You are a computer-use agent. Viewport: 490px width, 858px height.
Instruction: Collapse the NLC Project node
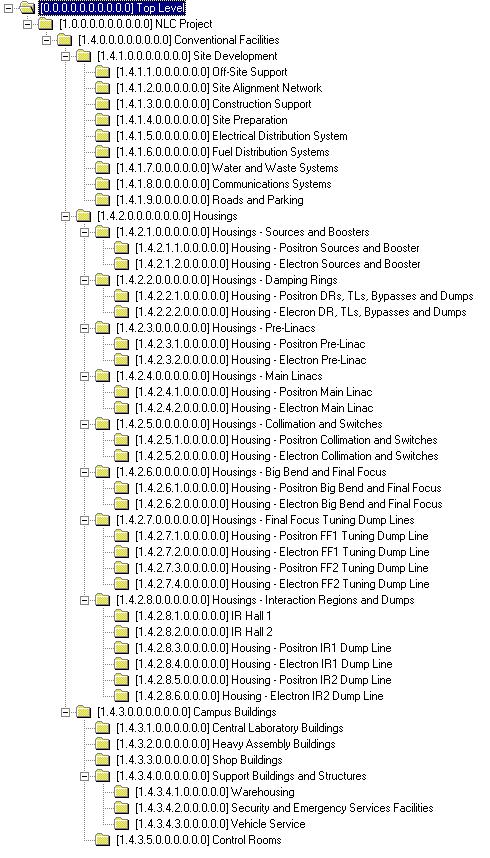(x=27, y=24)
